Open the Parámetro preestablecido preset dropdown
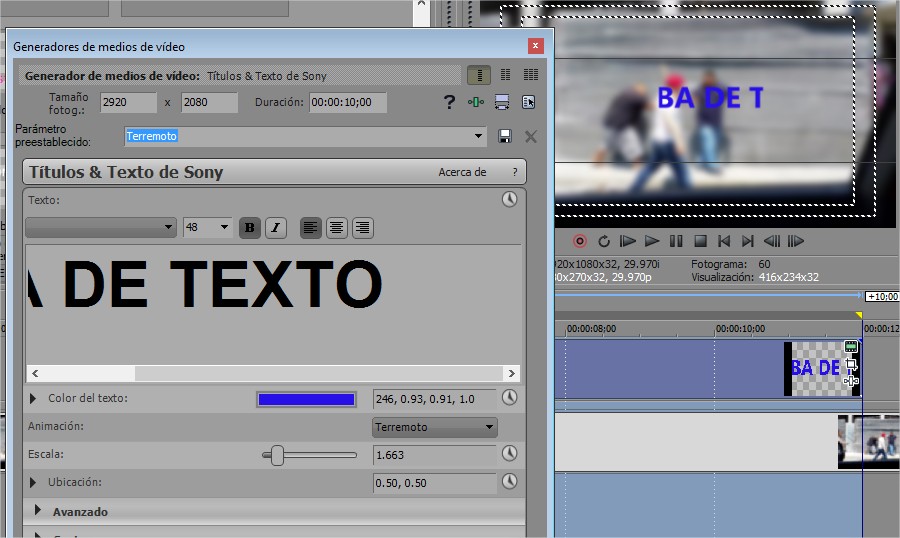 [x=478, y=136]
